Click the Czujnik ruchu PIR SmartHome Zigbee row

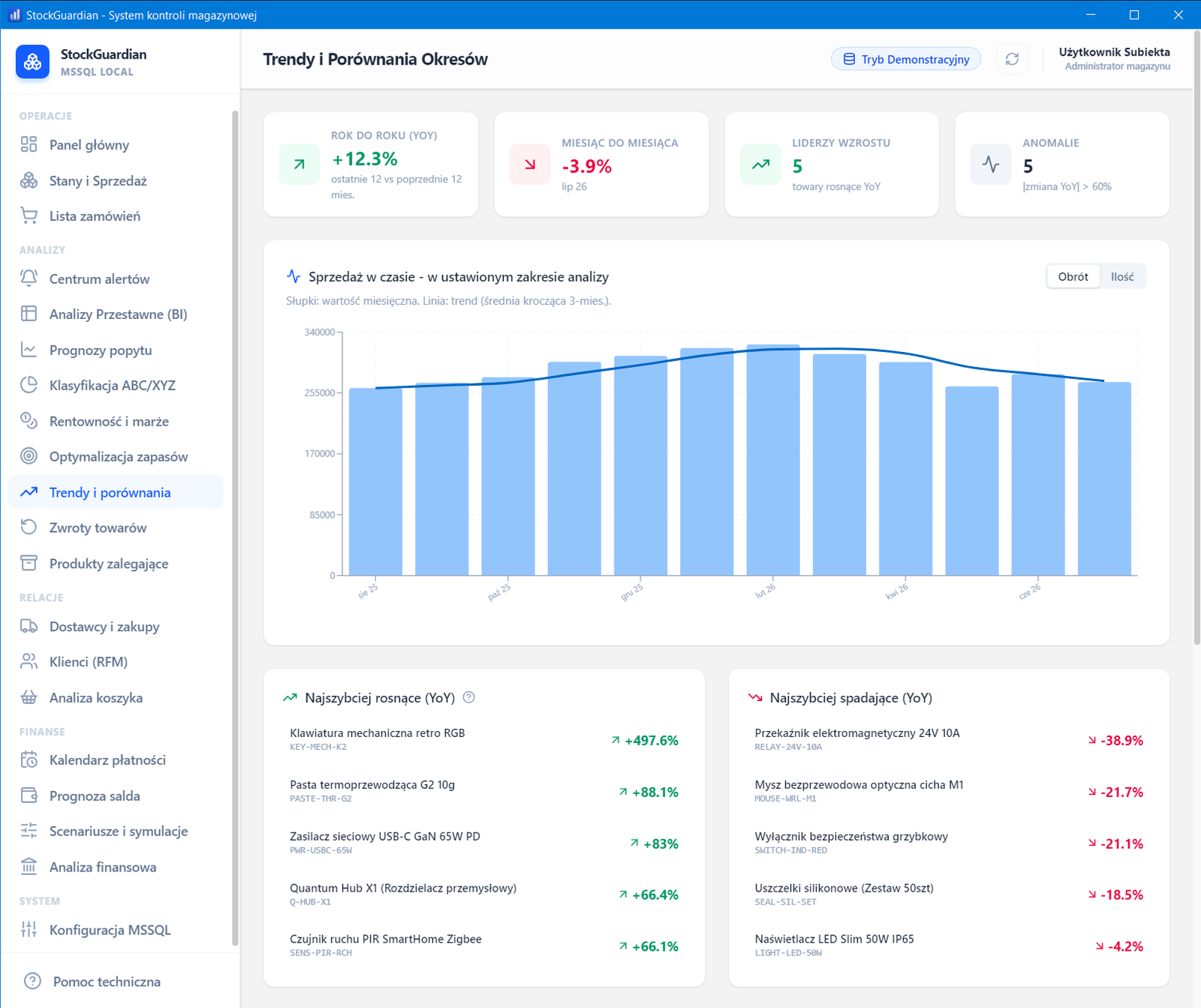click(x=484, y=946)
